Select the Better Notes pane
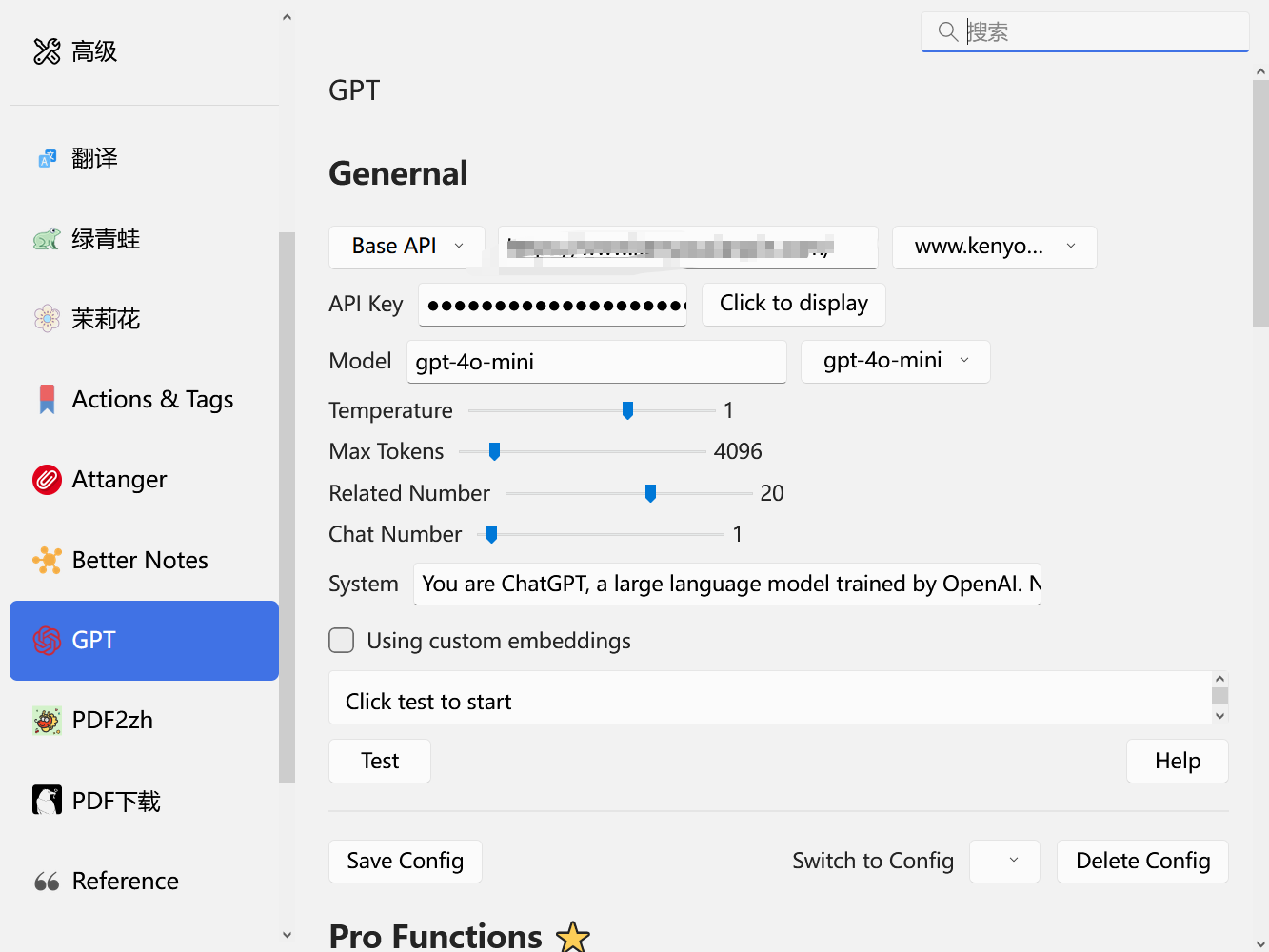The image size is (1269, 952). [144, 560]
